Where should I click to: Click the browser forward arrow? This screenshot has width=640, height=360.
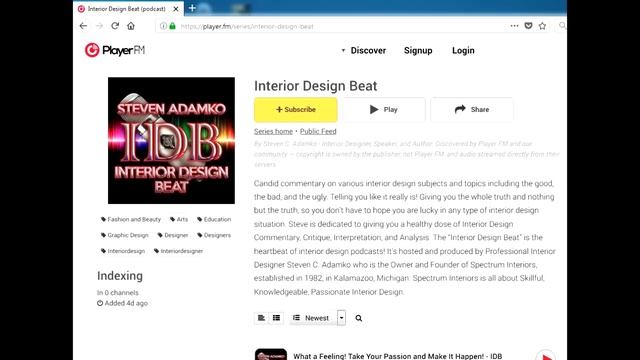coord(99,26)
